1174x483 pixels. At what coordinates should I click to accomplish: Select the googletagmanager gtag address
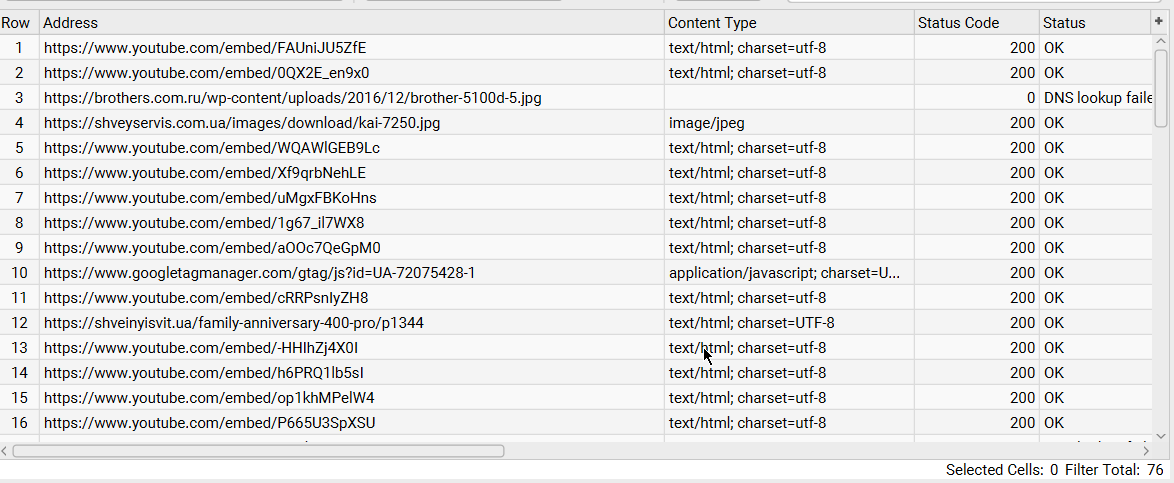tap(259, 273)
